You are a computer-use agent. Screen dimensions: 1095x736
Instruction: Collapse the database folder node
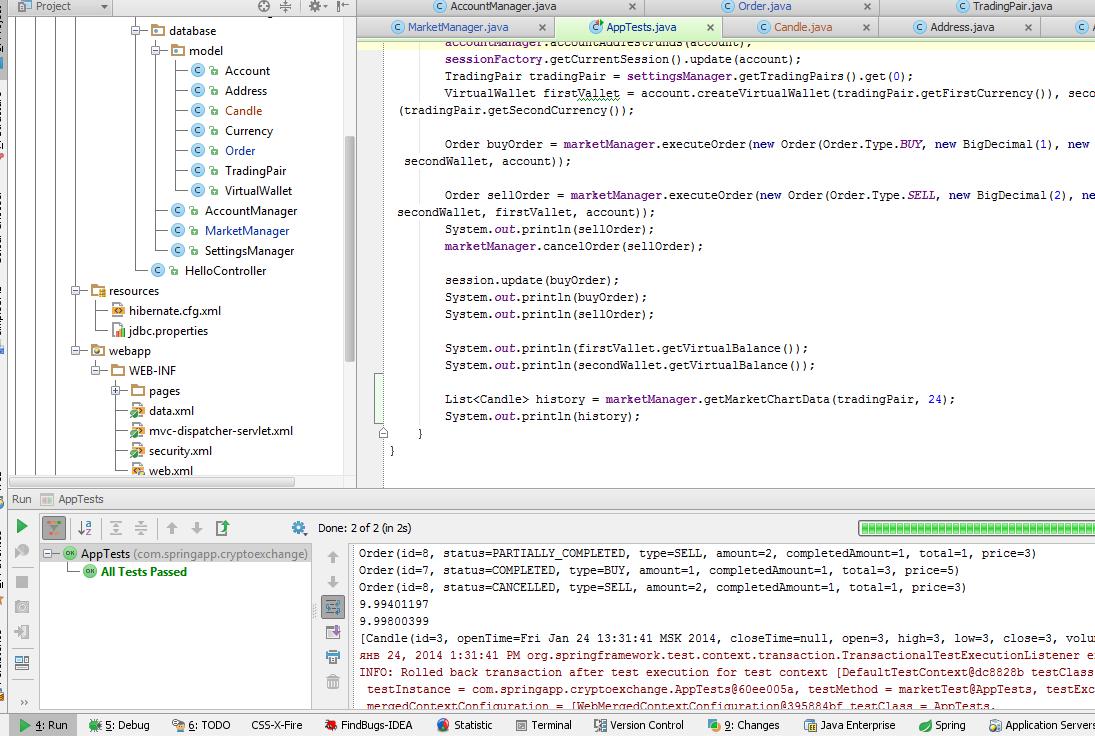(x=136, y=31)
